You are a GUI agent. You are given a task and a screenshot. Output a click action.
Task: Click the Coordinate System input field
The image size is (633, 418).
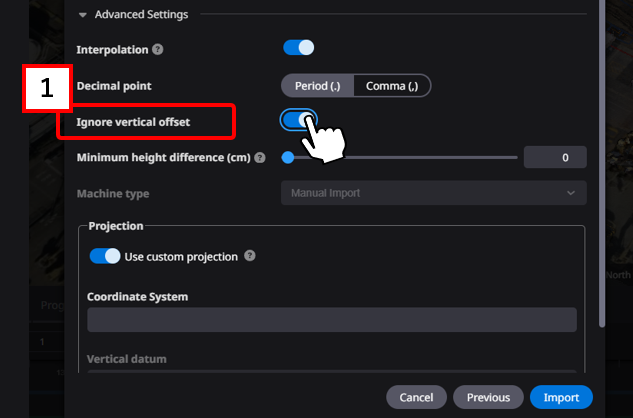pyautogui.click(x=332, y=319)
